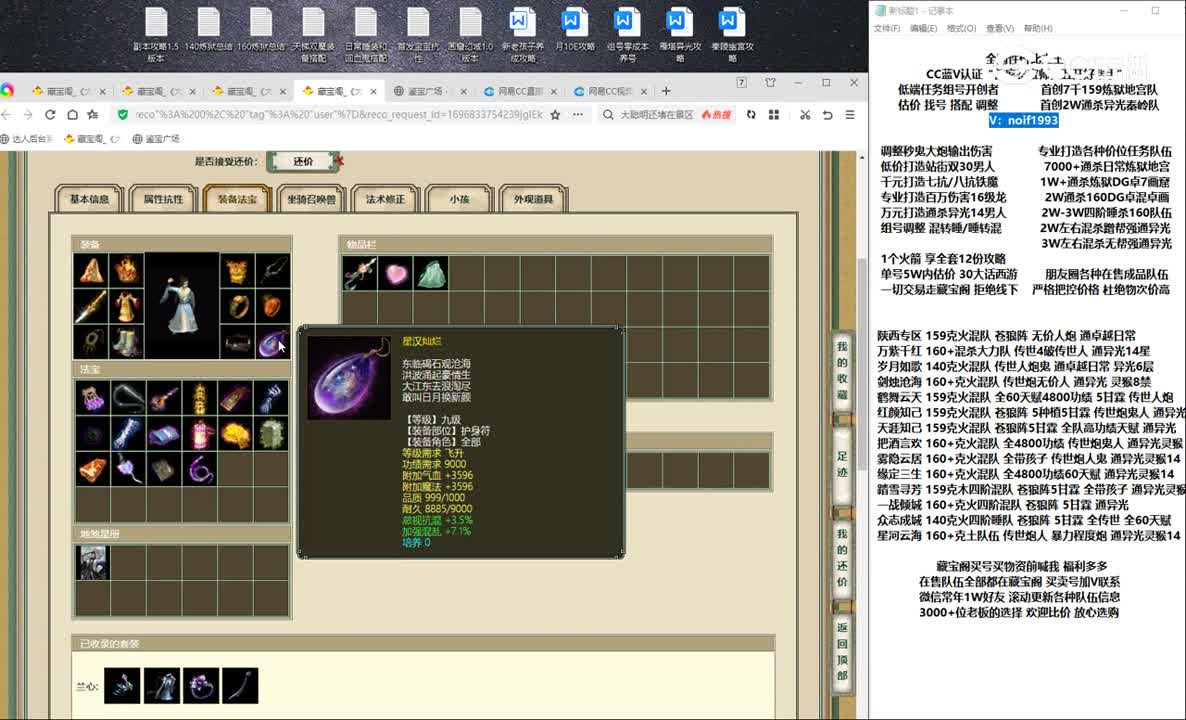
Task: Open the Notepad 编辑(E) menu
Action: 924,28
